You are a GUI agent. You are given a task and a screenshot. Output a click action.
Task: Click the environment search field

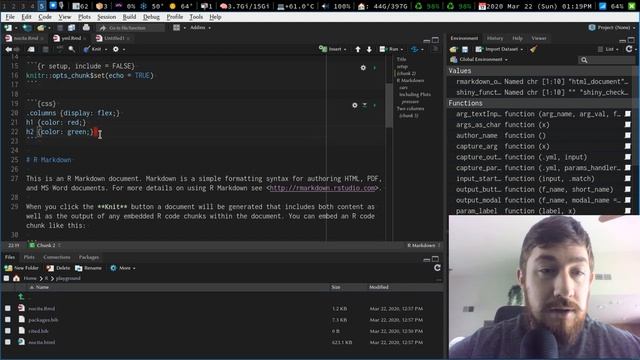pos(607,60)
